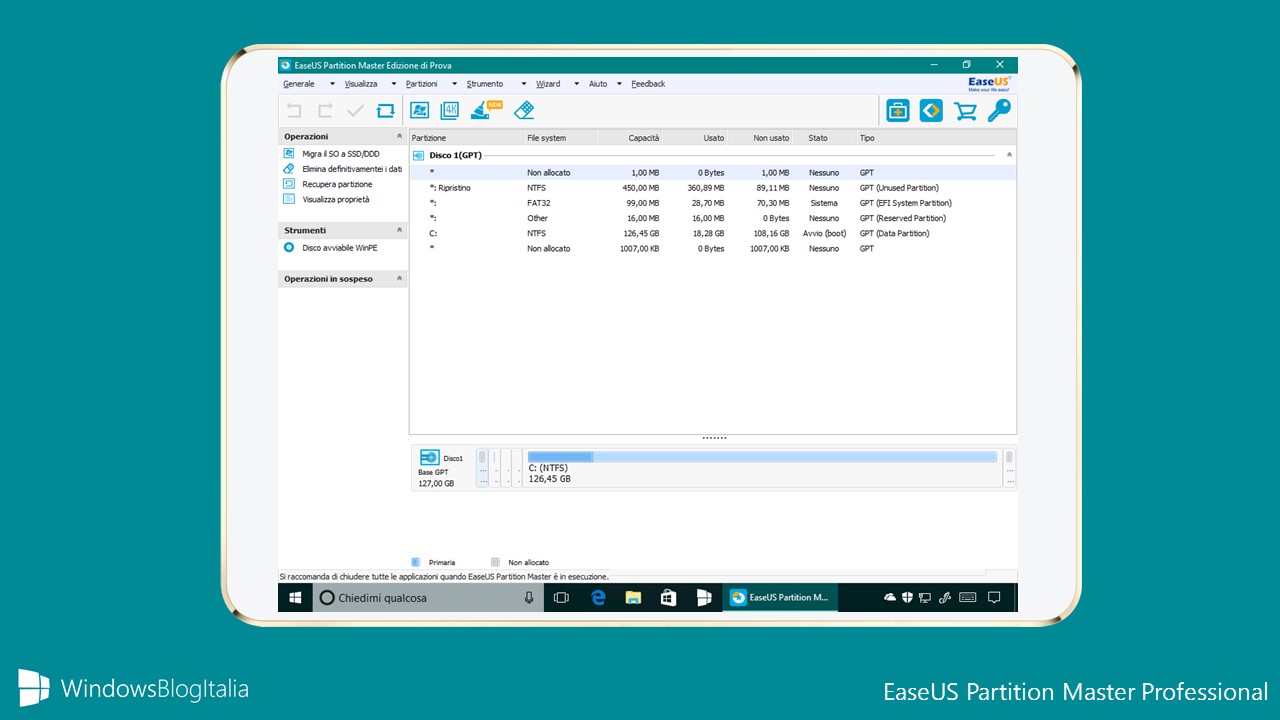Viewport: 1280px width, 720px height.
Task: Click the WinPE disc icon in Strumenti
Action: click(x=289, y=247)
